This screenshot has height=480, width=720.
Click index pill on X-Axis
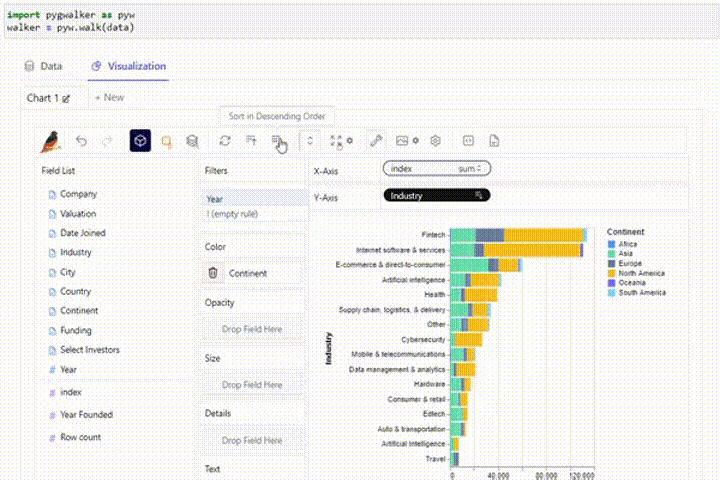point(437,169)
